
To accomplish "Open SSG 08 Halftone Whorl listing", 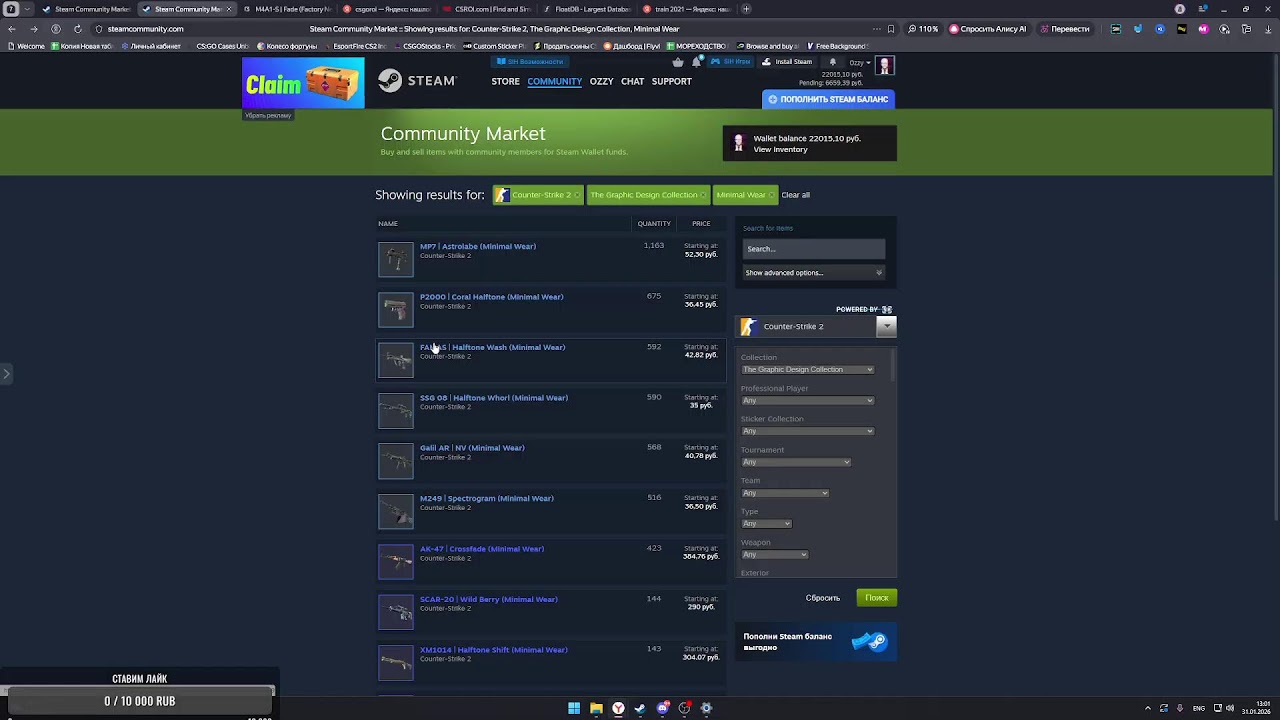I will (x=494, y=398).
